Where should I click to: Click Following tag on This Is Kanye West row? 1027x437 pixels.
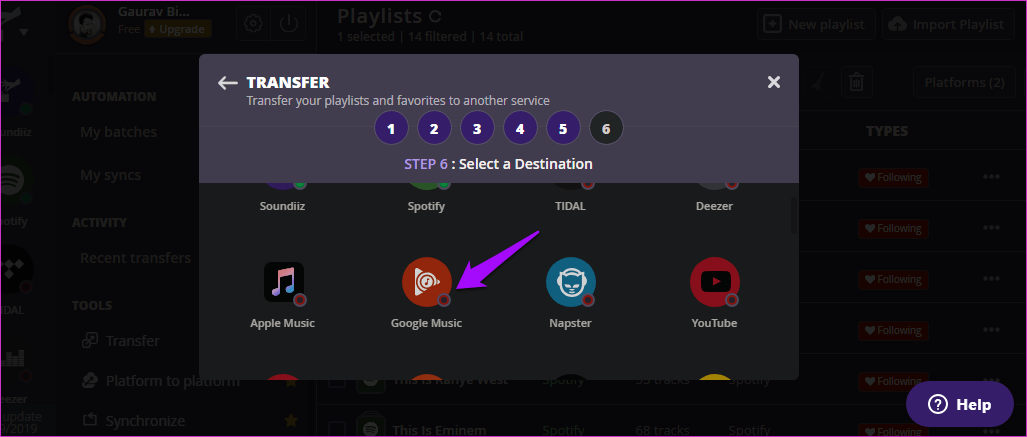[893, 381]
